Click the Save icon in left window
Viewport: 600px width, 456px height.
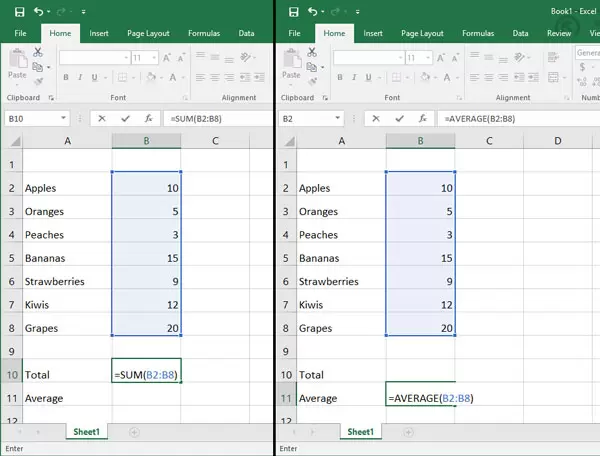point(17,12)
